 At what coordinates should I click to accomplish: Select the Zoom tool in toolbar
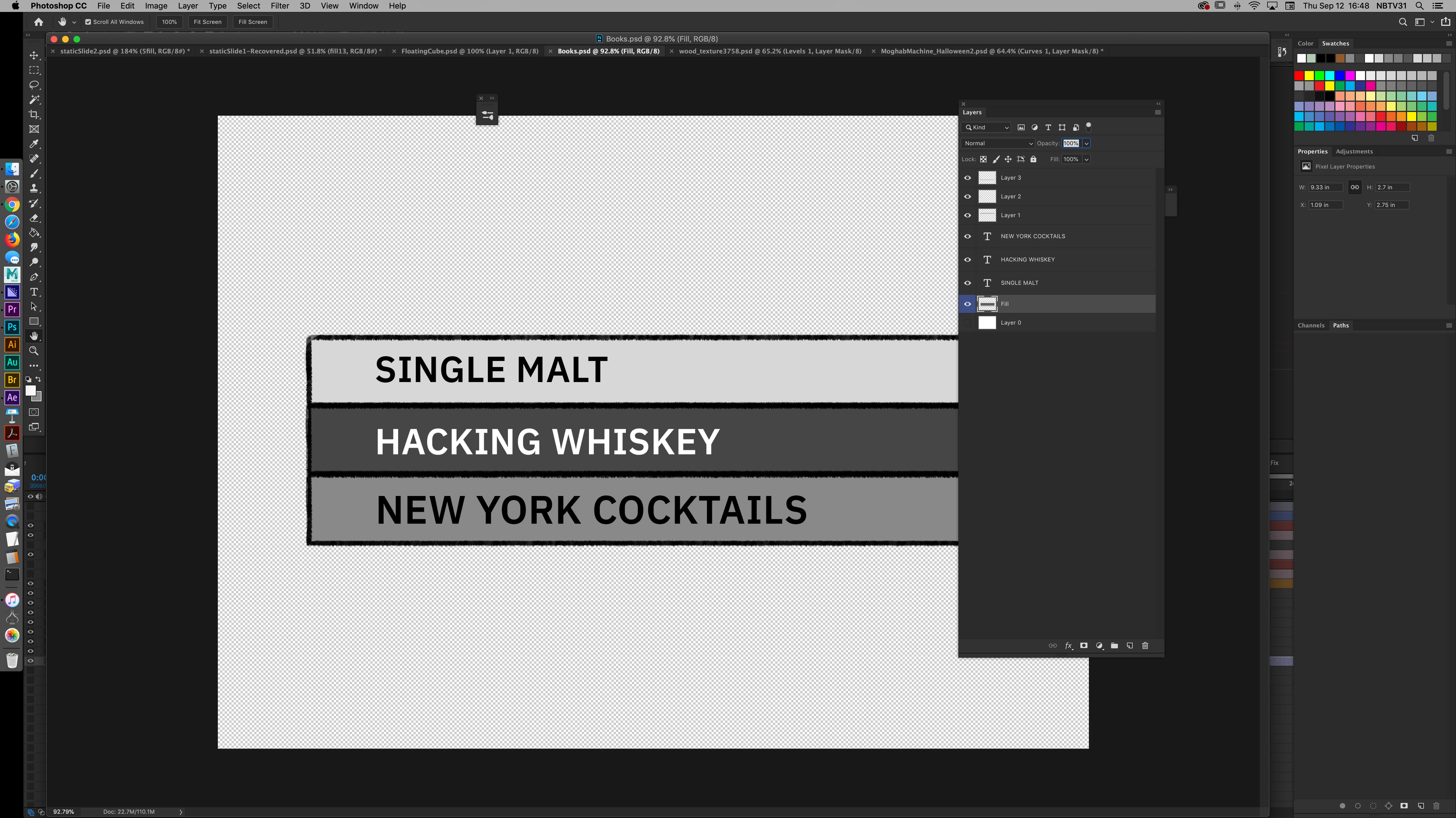[x=34, y=351]
